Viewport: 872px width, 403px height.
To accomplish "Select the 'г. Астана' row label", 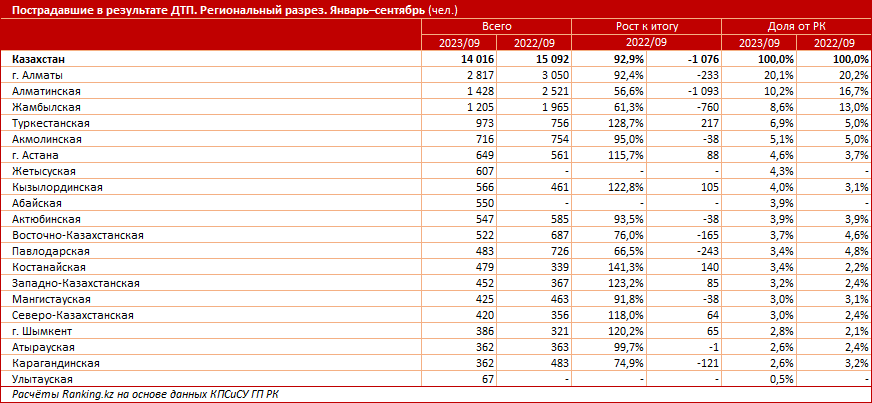I will coord(38,156).
